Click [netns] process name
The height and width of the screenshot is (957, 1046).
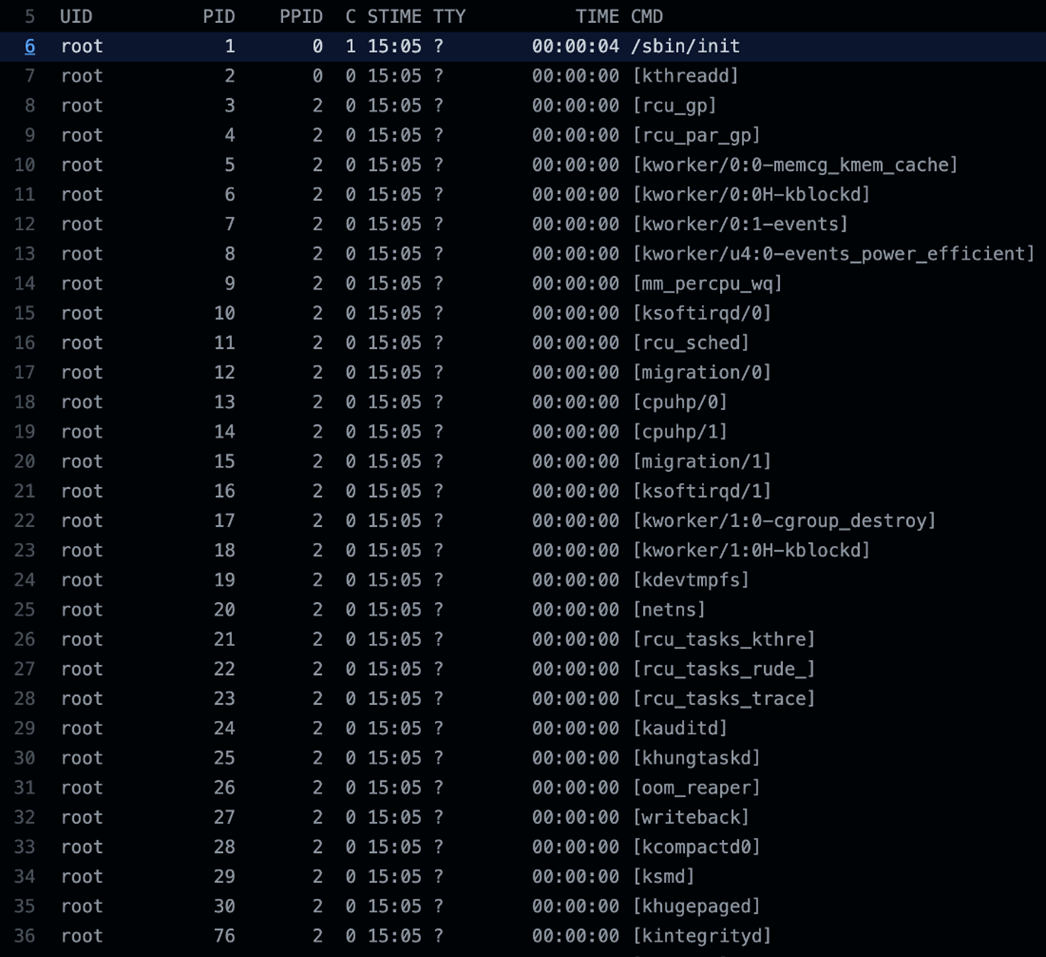[x=669, y=610]
